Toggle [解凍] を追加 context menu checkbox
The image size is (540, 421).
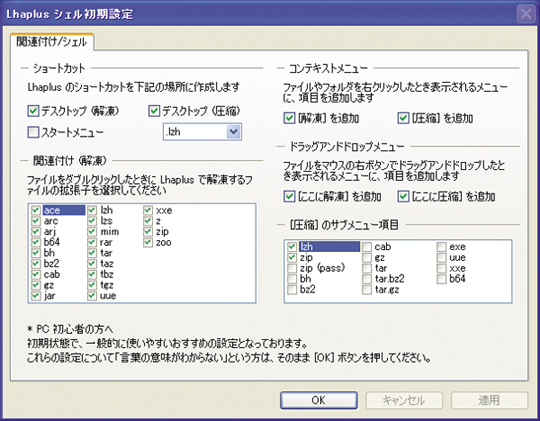click(289, 118)
